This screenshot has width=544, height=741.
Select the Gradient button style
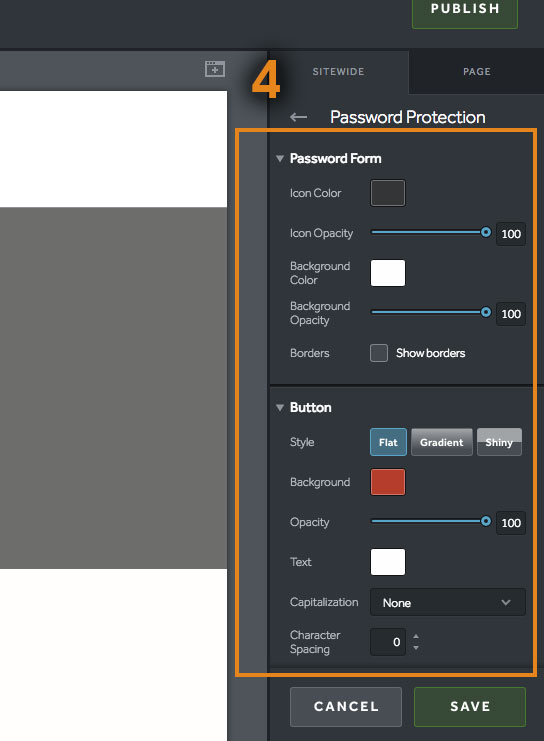click(x=441, y=442)
